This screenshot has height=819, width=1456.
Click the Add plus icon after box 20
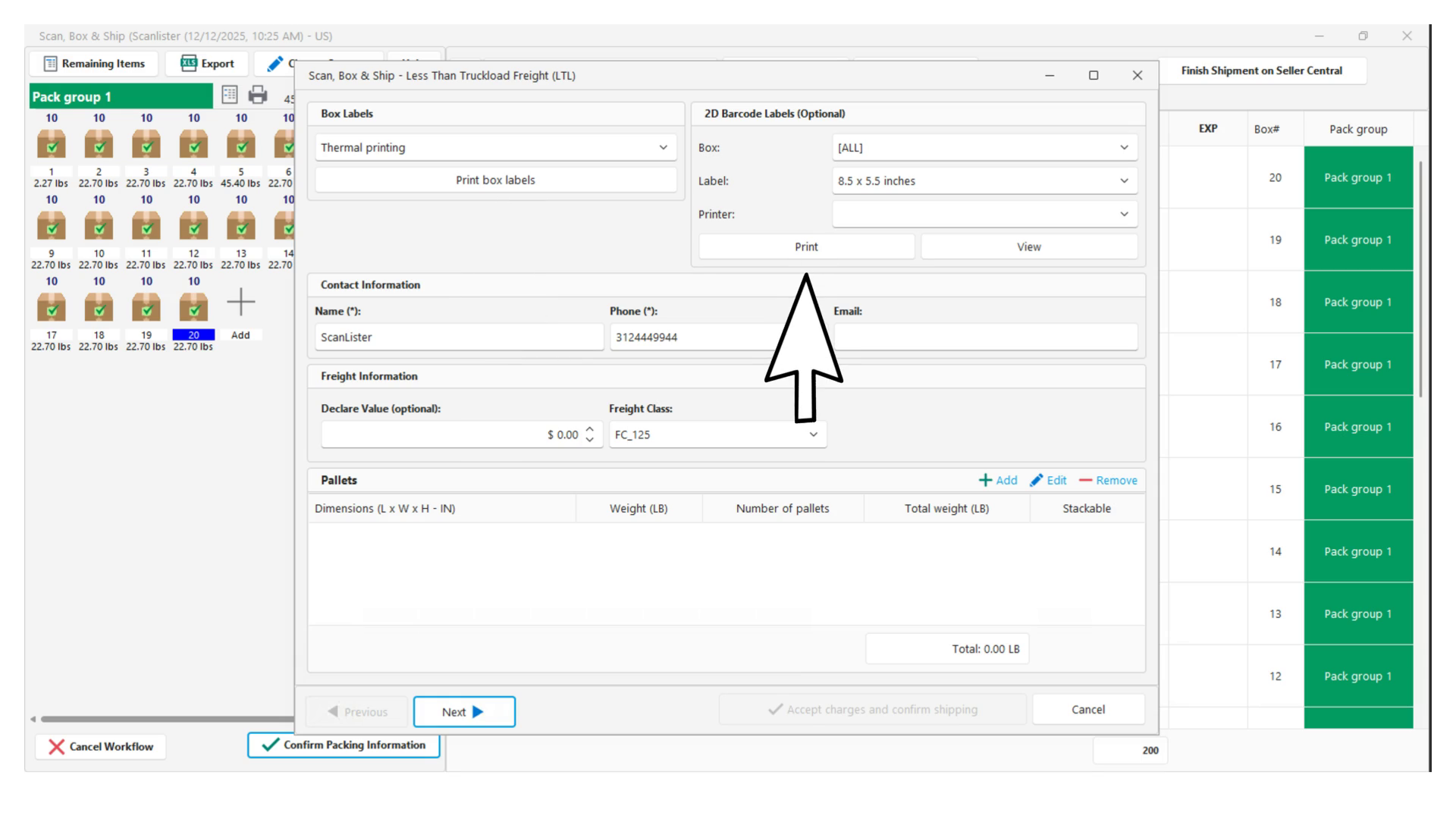(x=240, y=303)
